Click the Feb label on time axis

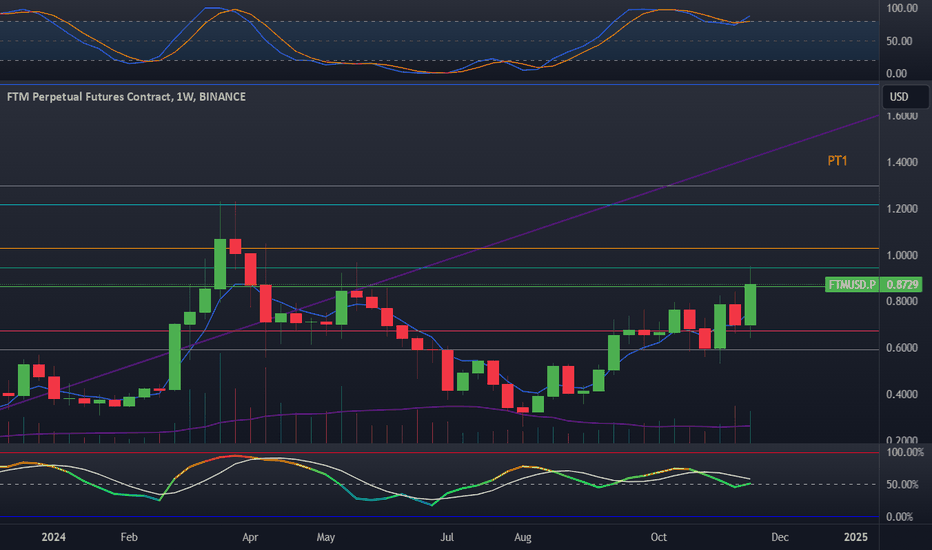pyautogui.click(x=129, y=537)
